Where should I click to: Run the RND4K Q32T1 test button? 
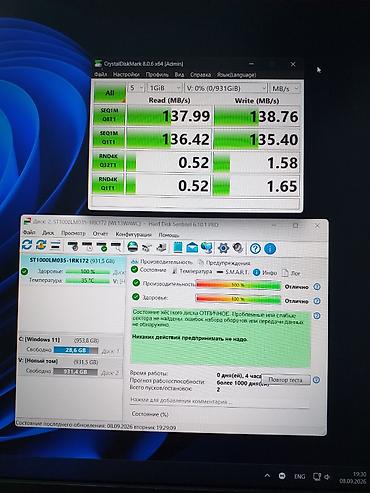pyautogui.click(x=108, y=161)
